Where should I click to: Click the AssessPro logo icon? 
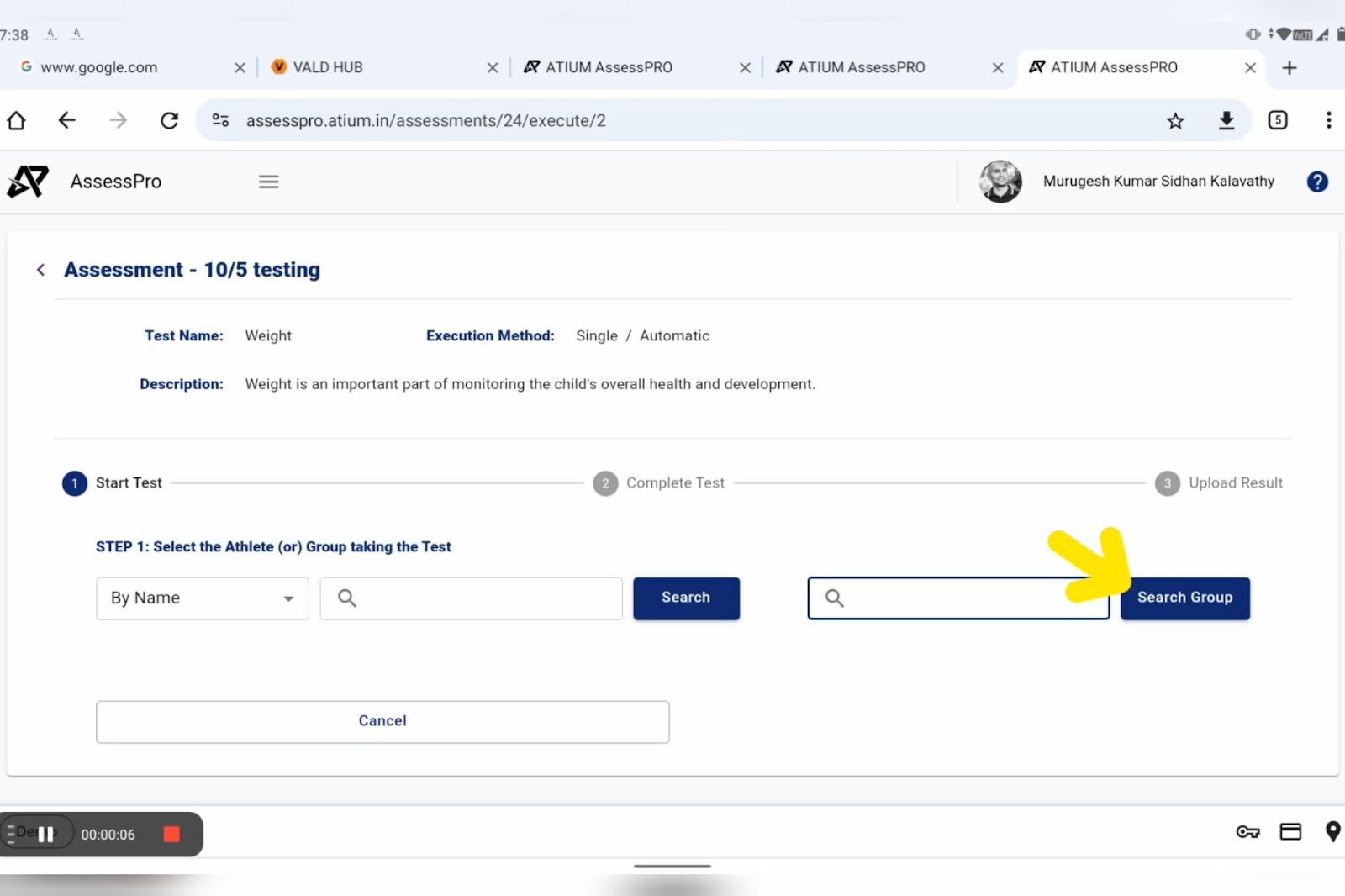[28, 182]
